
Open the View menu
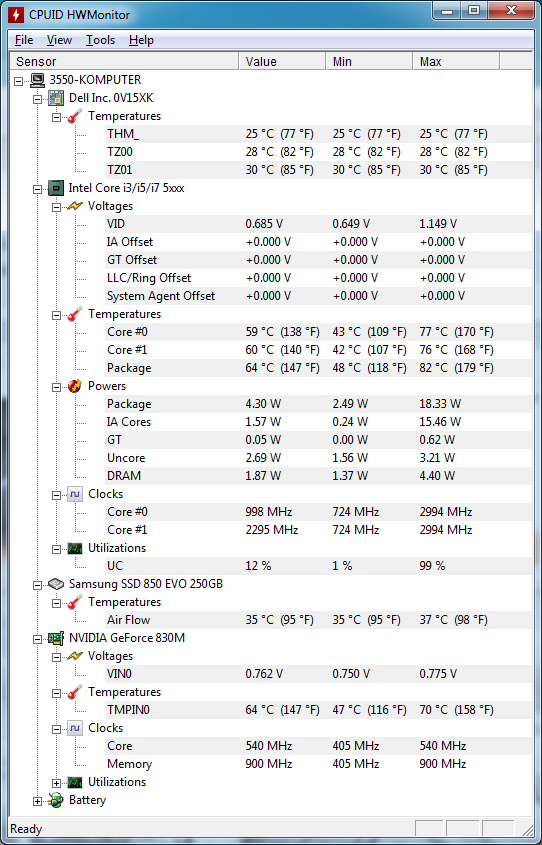(x=59, y=40)
